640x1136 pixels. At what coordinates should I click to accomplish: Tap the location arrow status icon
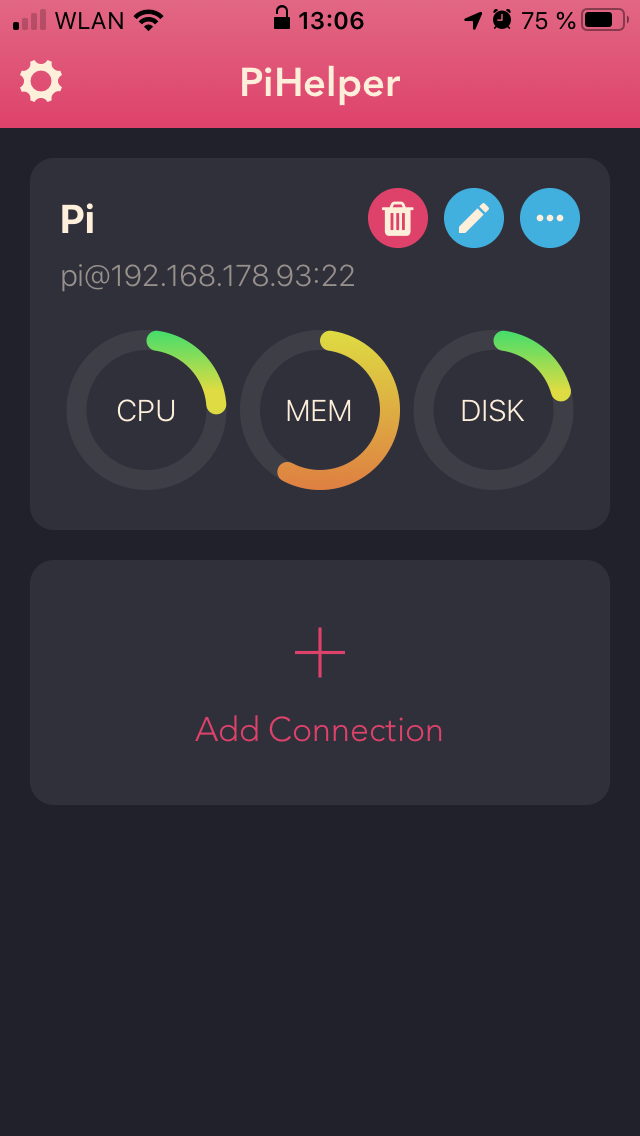(x=472, y=20)
